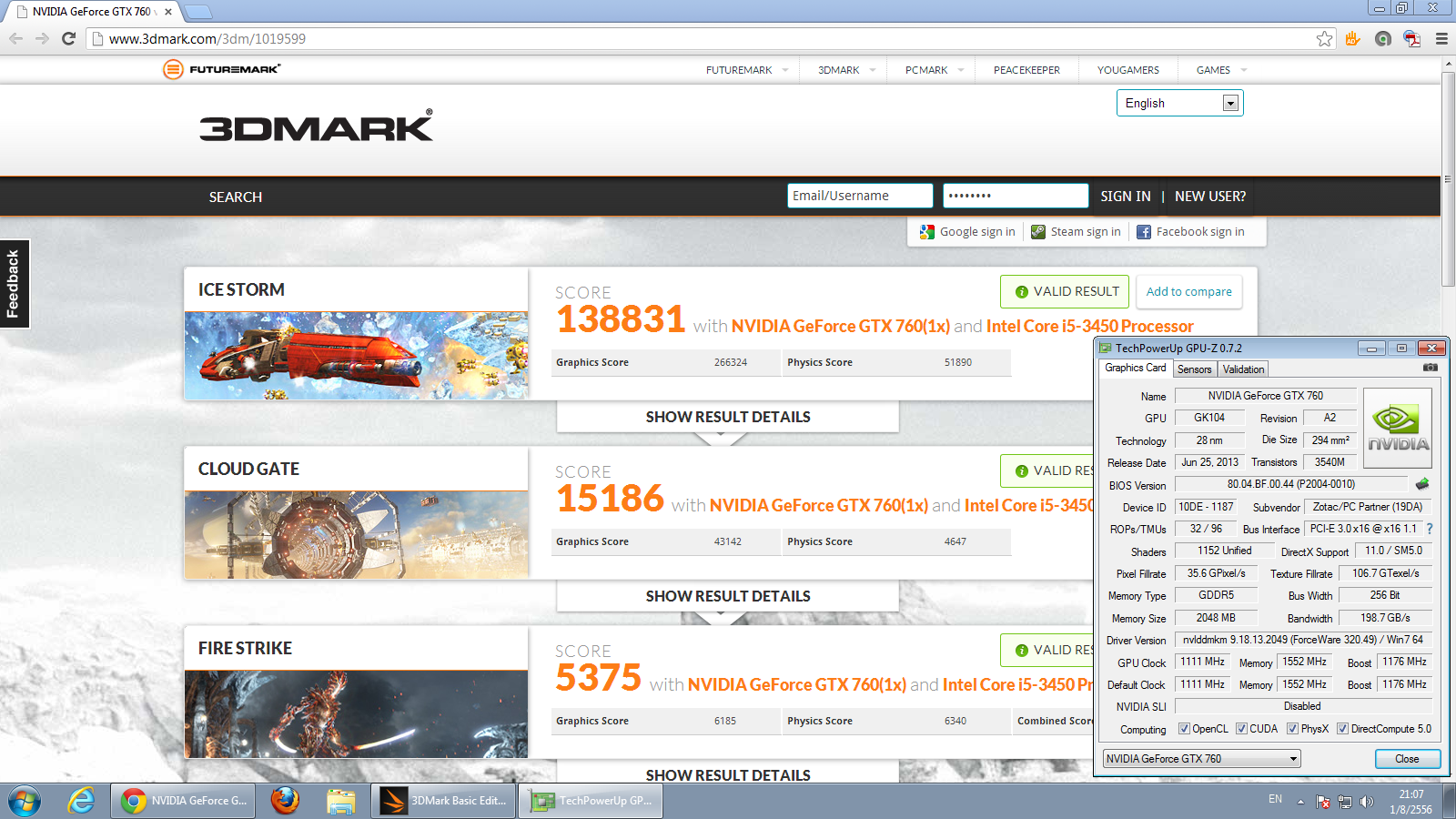Open the YOUGAMERS menu item
Screen dimensions: 1456x819
pyautogui.click(x=1128, y=70)
